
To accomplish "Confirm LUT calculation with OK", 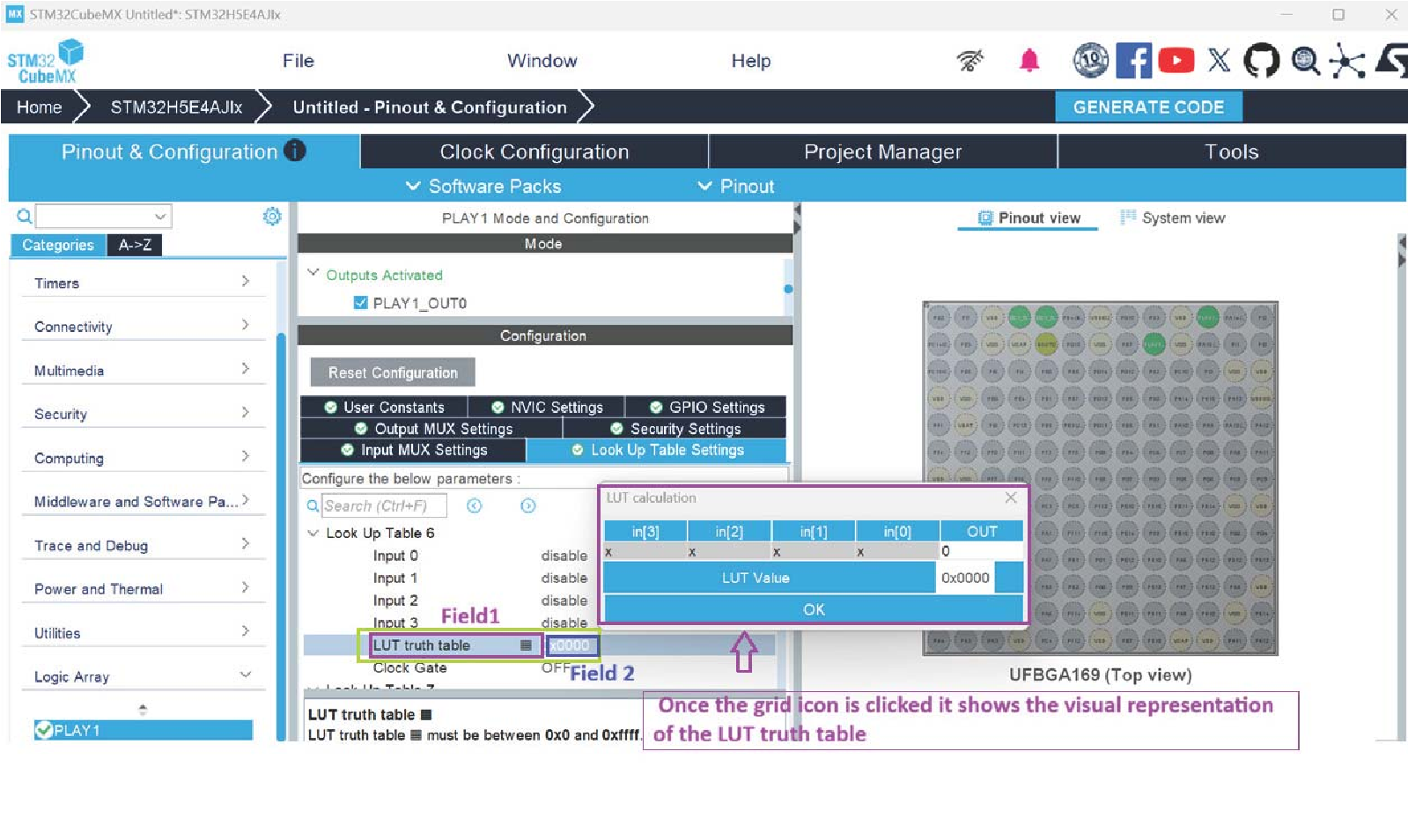I will [x=814, y=609].
